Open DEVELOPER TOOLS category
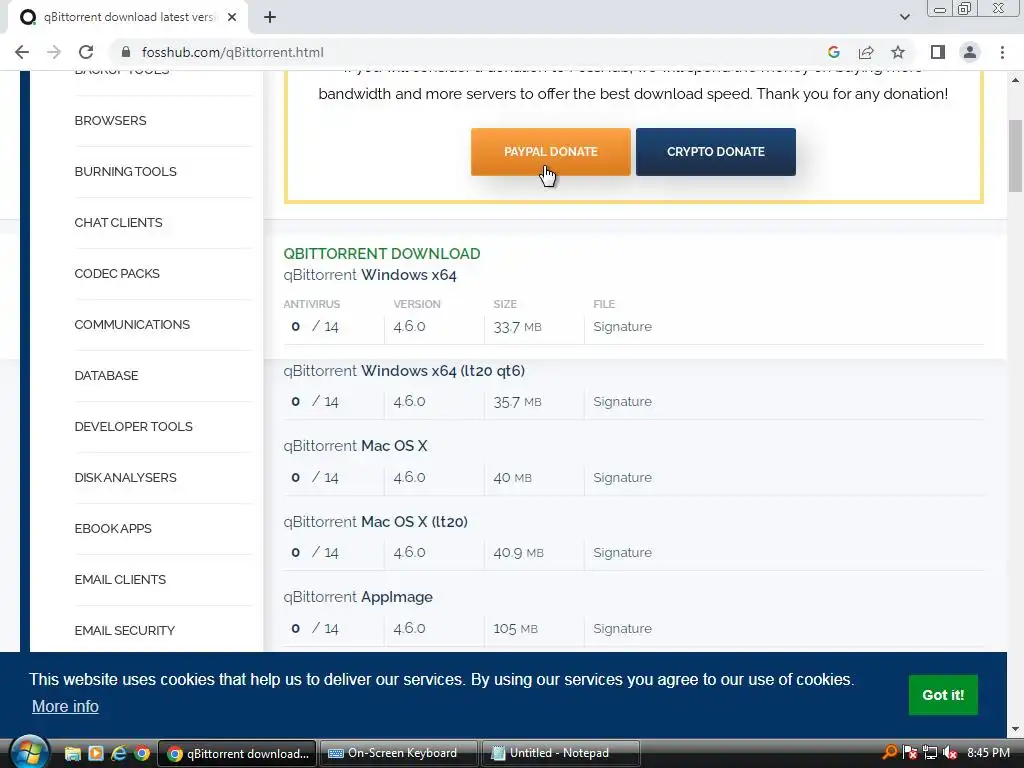 click(133, 426)
